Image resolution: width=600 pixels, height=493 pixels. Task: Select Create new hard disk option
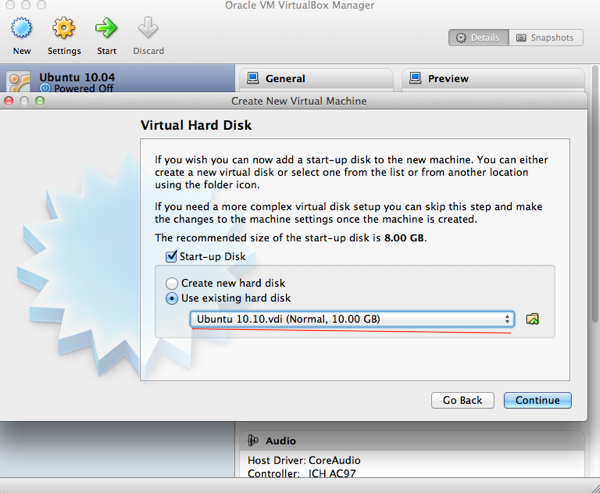tap(172, 283)
